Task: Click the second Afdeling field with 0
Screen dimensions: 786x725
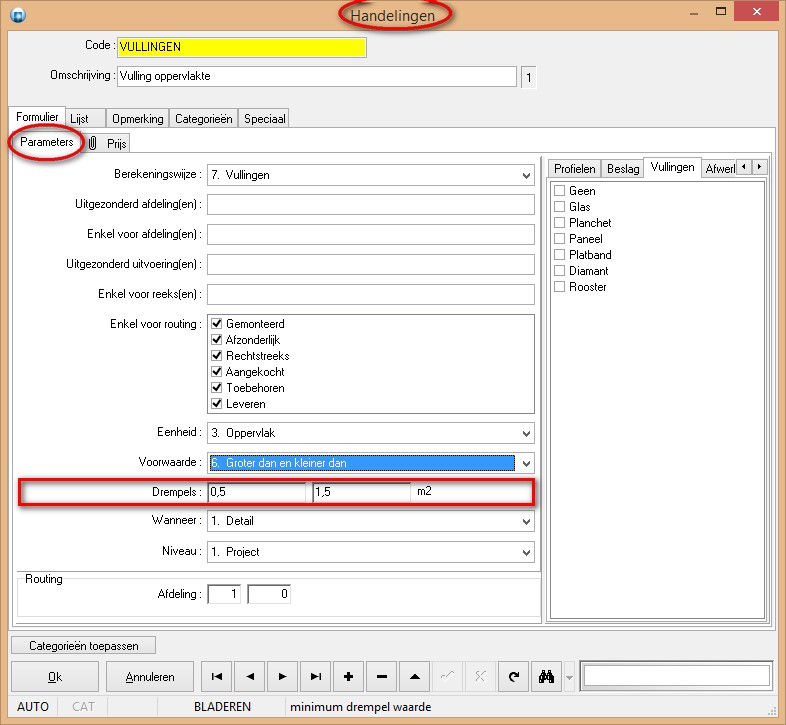Action: [x=269, y=594]
